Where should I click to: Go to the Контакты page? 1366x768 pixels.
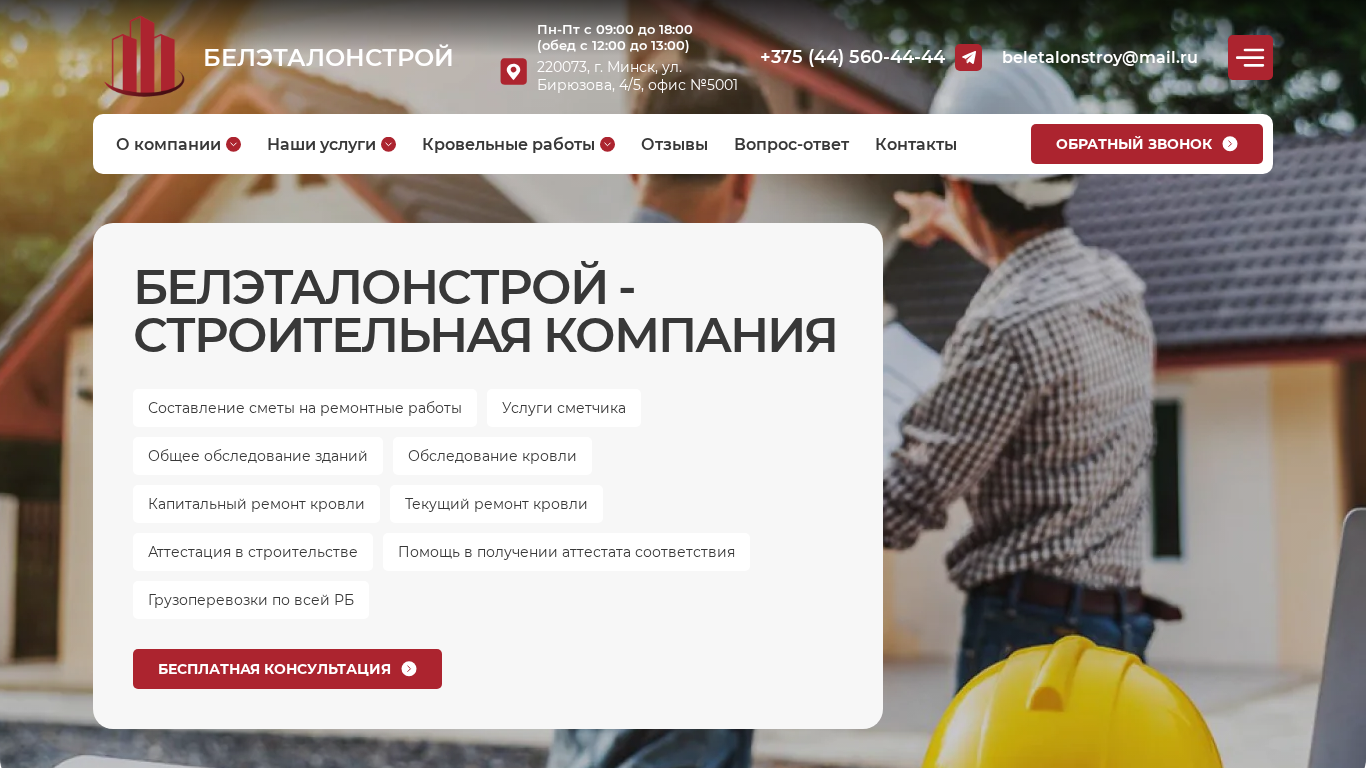[916, 144]
